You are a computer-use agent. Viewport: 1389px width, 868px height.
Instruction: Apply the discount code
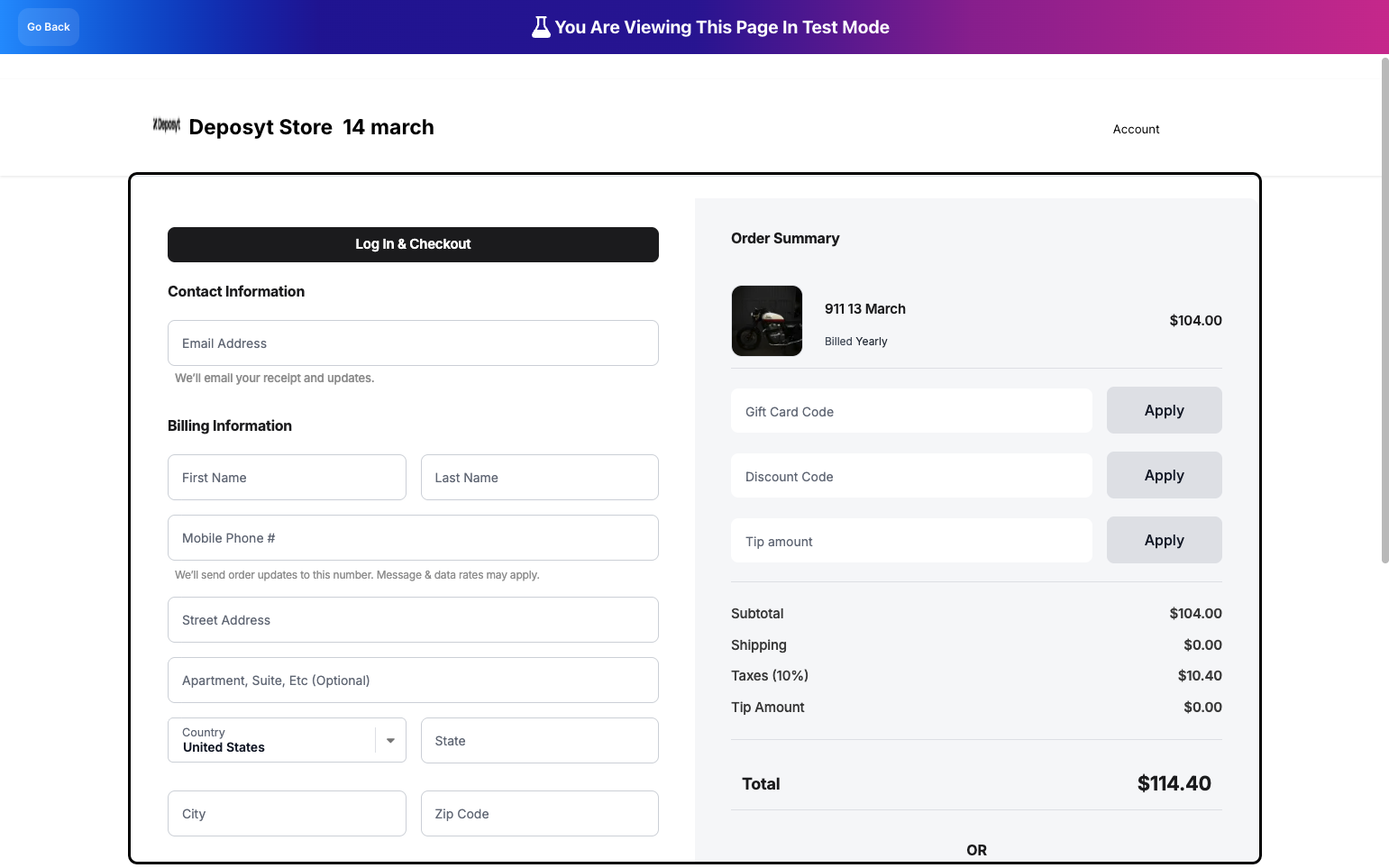tap(1164, 475)
